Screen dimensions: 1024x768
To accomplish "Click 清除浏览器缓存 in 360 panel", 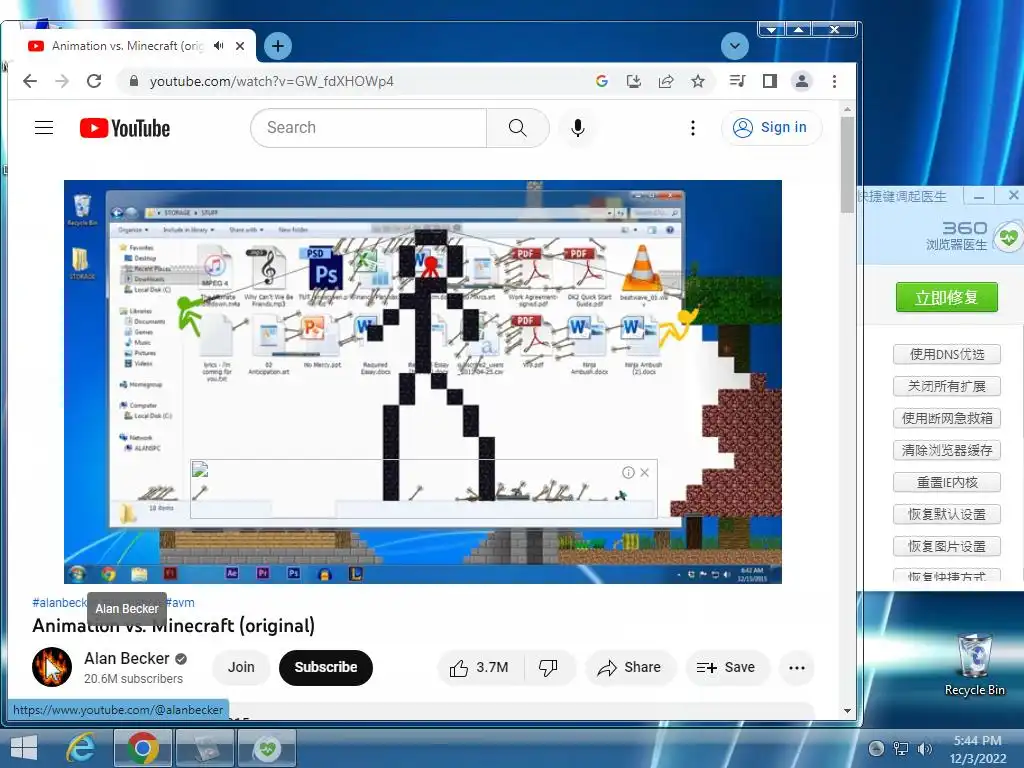I will tap(946, 450).
